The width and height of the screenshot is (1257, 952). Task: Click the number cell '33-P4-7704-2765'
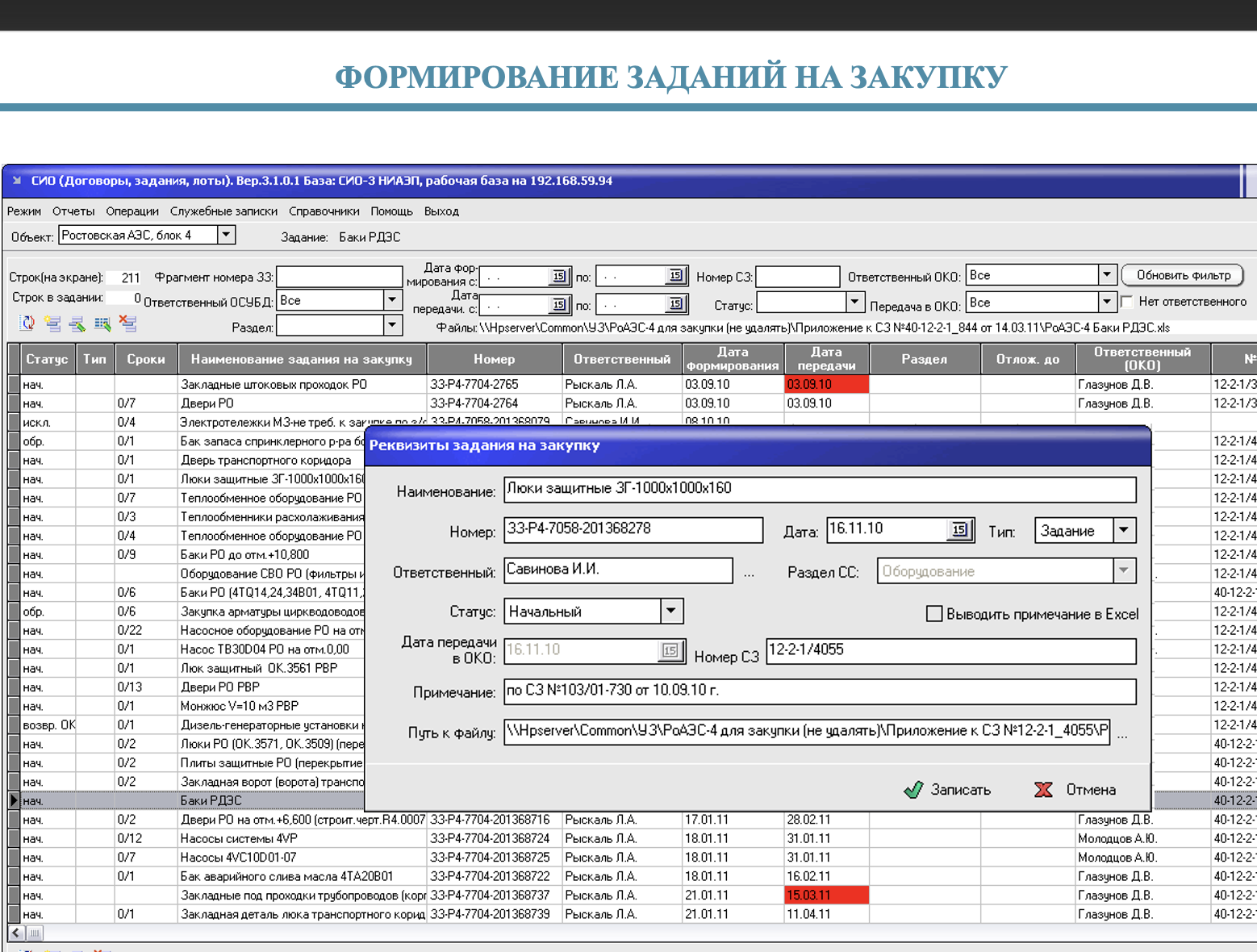point(494,384)
